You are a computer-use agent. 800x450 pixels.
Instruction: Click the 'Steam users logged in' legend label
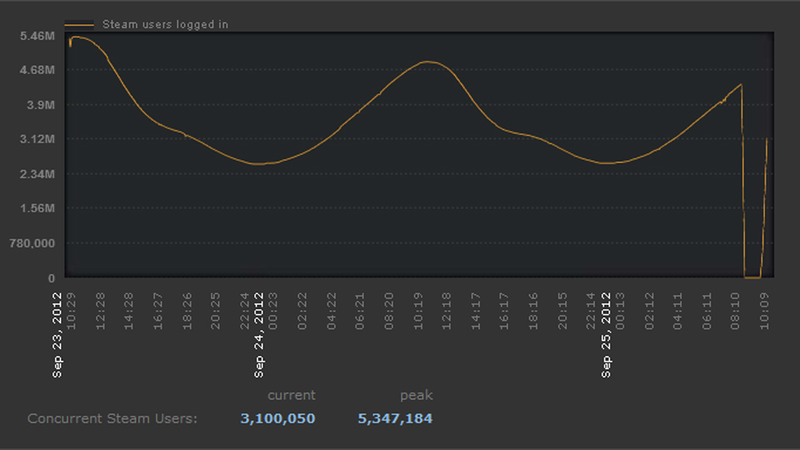pyautogui.click(x=165, y=24)
